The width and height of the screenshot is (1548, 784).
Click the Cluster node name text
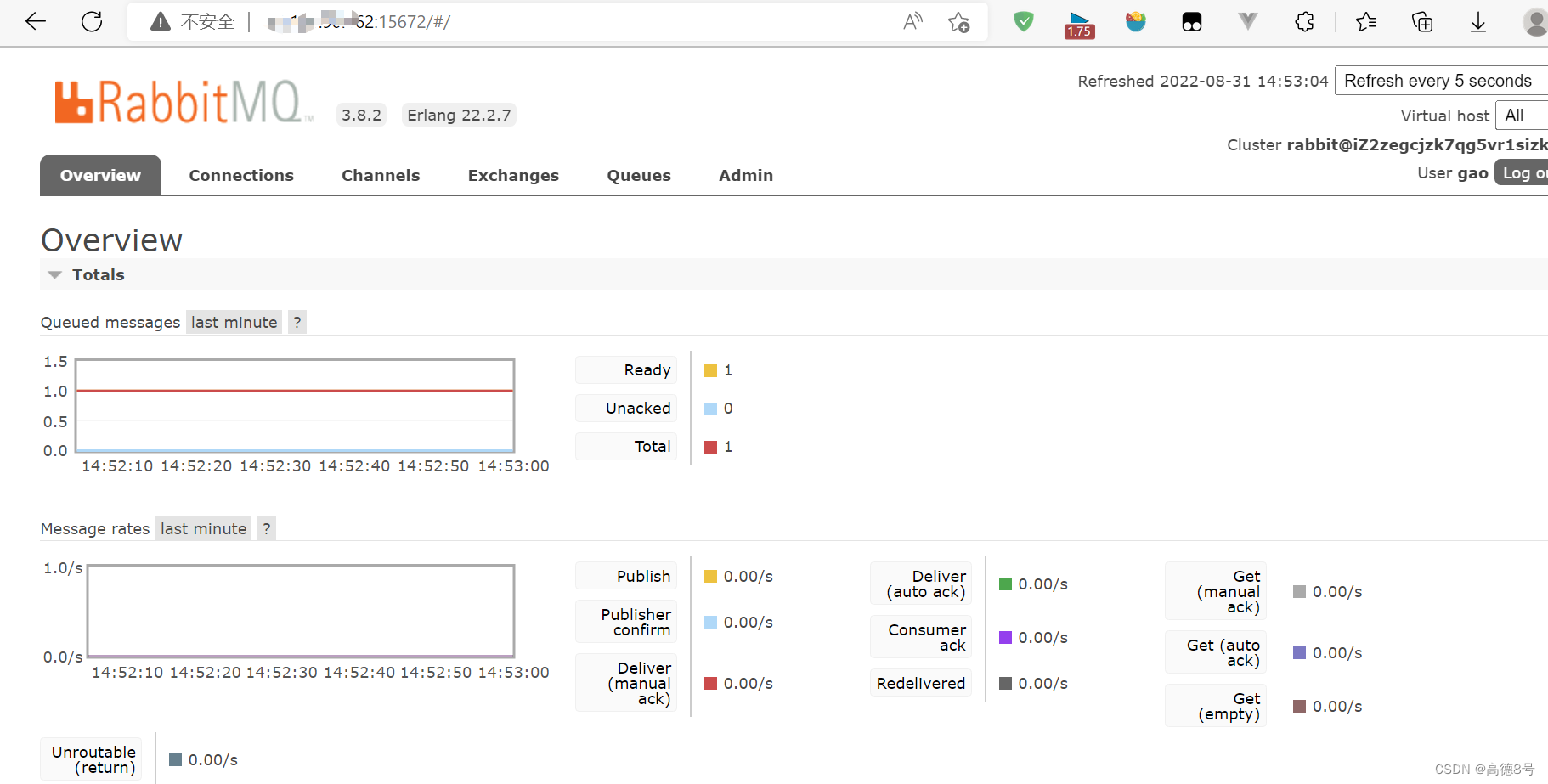click(x=1417, y=144)
